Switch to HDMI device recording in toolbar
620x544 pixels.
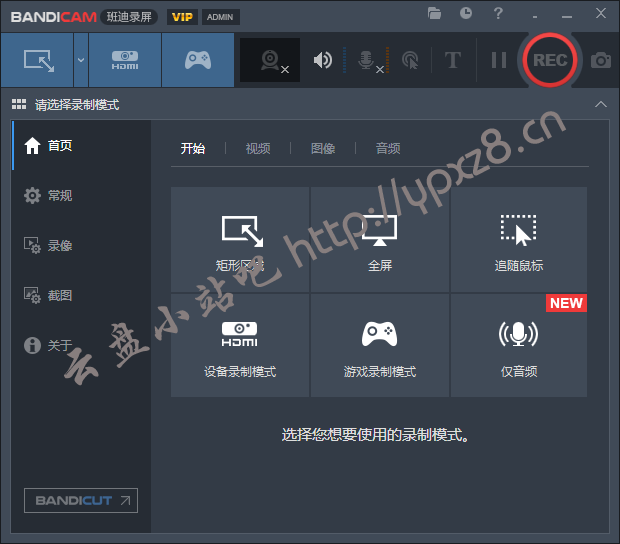[125, 60]
